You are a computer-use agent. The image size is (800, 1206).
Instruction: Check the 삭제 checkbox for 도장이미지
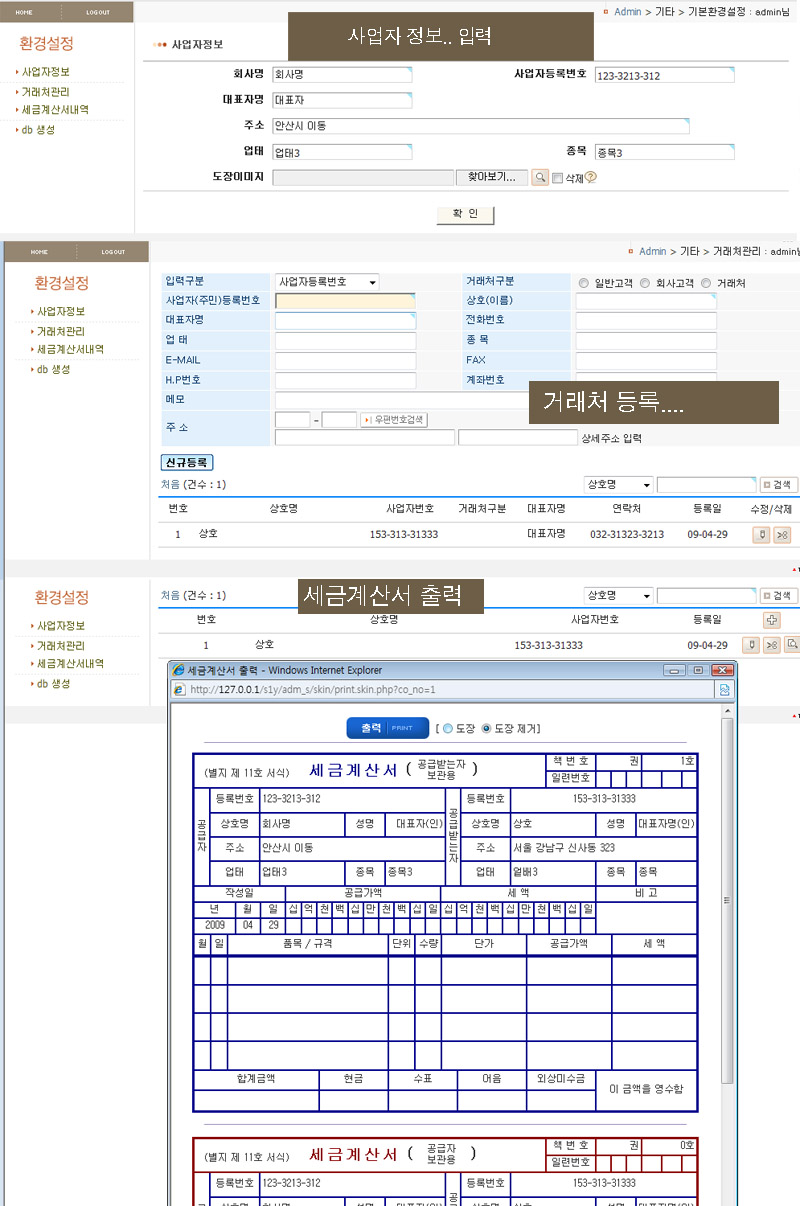click(558, 179)
